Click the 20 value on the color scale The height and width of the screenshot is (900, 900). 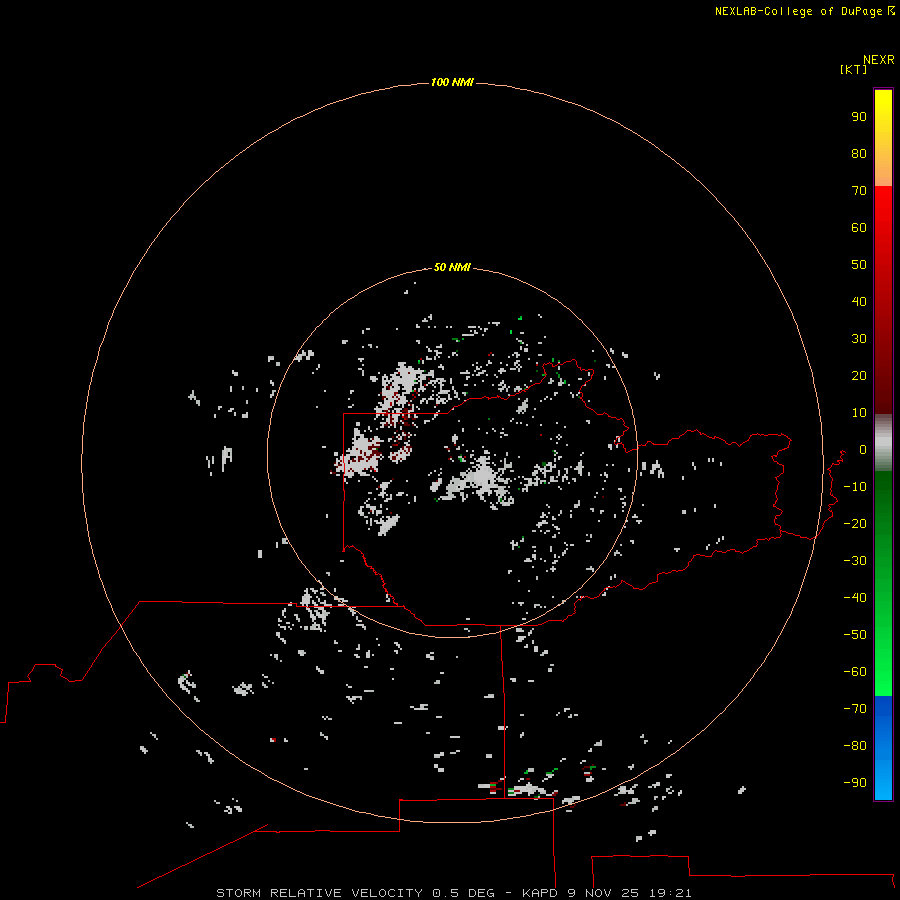point(859,375)
